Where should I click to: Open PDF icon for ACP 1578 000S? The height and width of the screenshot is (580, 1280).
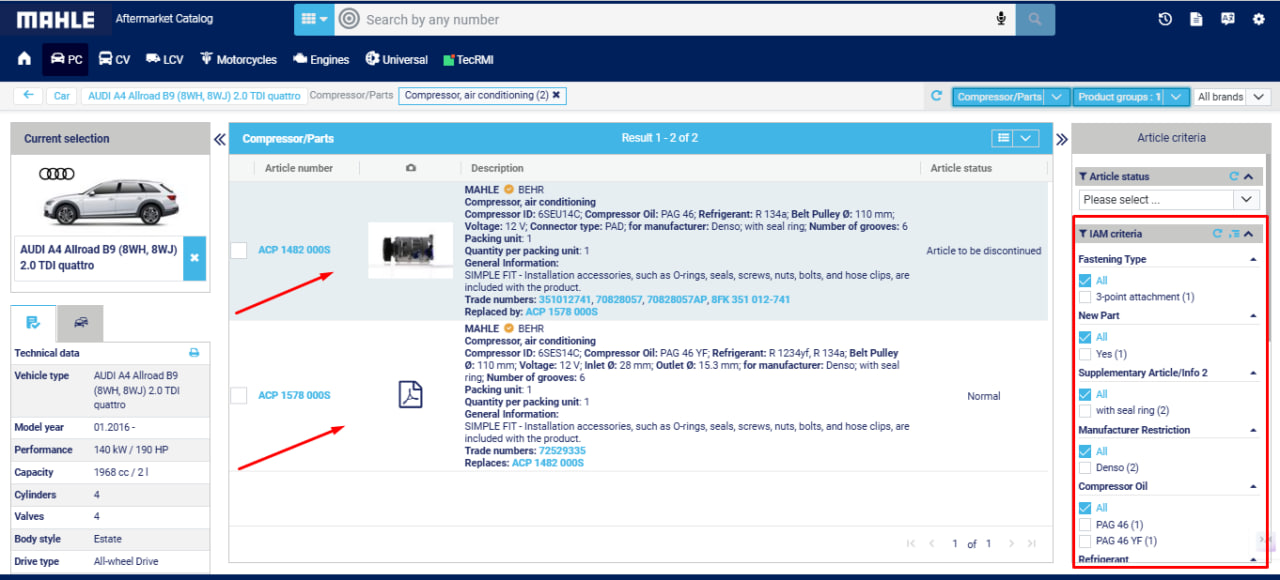coord(411,395)
